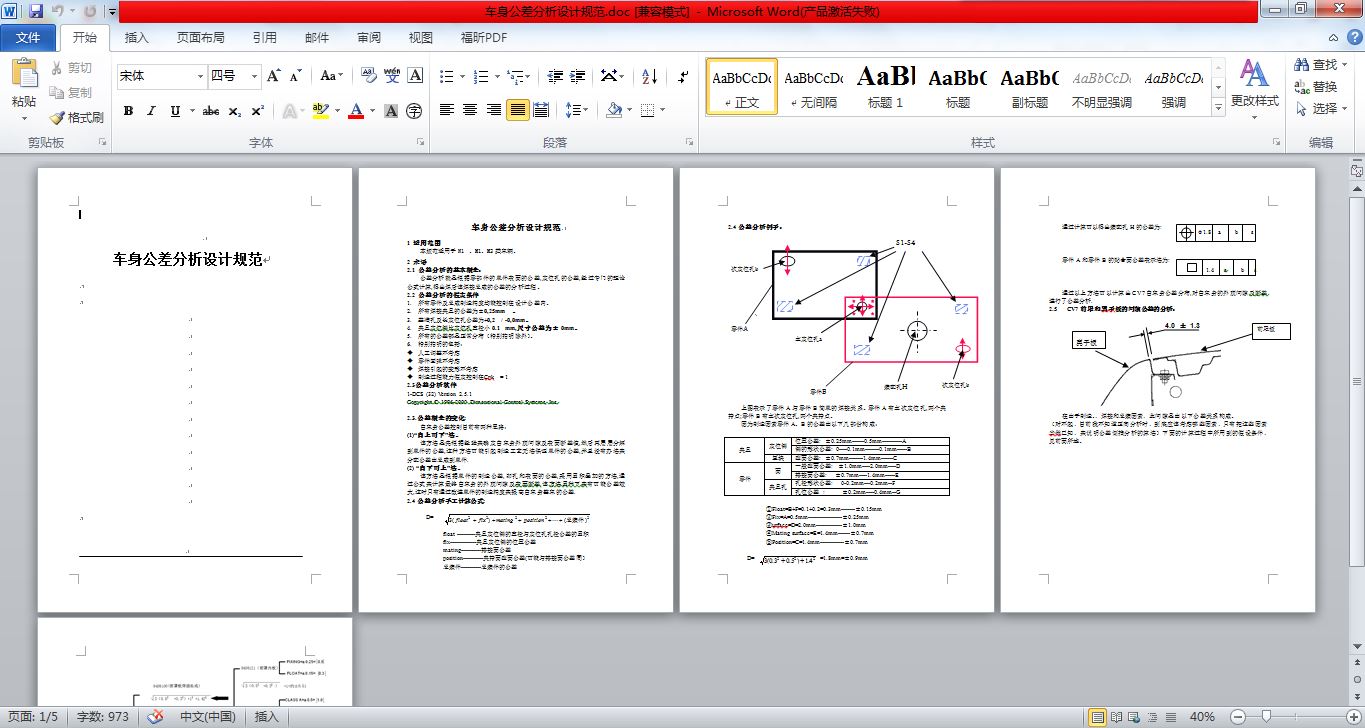
Task: Click the sort (A-Z) icon
Action: [649, 76]
